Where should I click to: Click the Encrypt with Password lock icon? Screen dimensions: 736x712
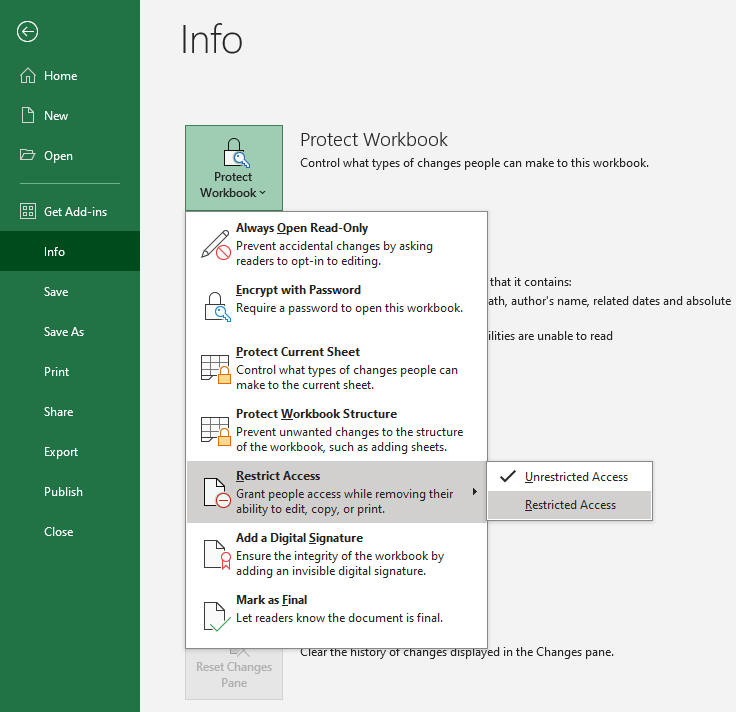[x=216, y=306]
